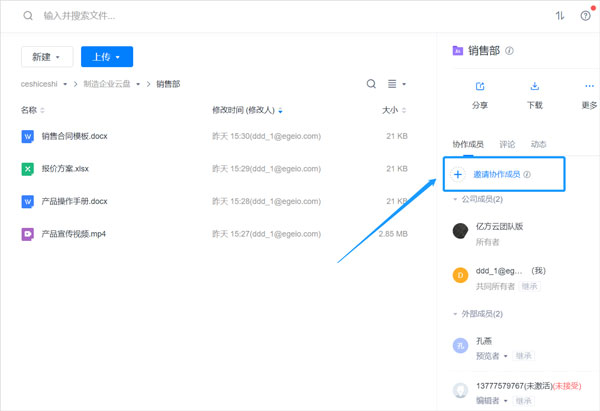
Task: Select member ddd_1@eg... (我)
Action: click(511, 271)
